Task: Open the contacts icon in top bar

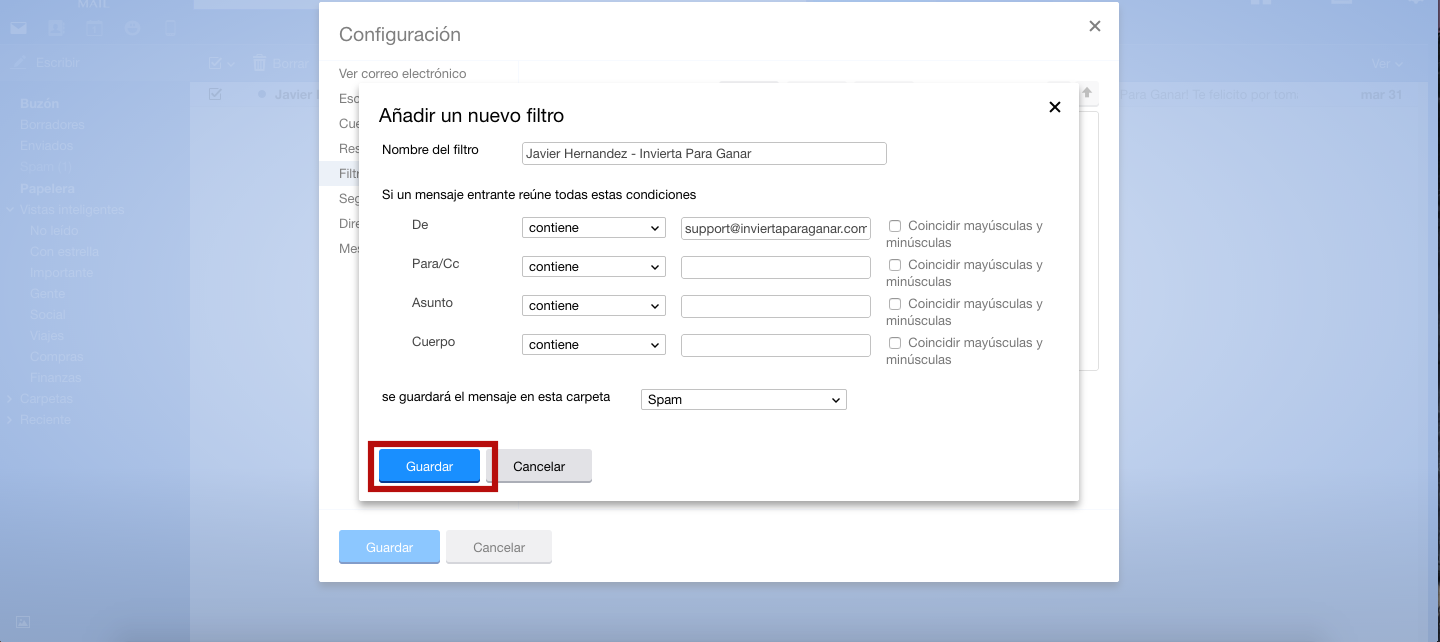Action: pos(55,28)
